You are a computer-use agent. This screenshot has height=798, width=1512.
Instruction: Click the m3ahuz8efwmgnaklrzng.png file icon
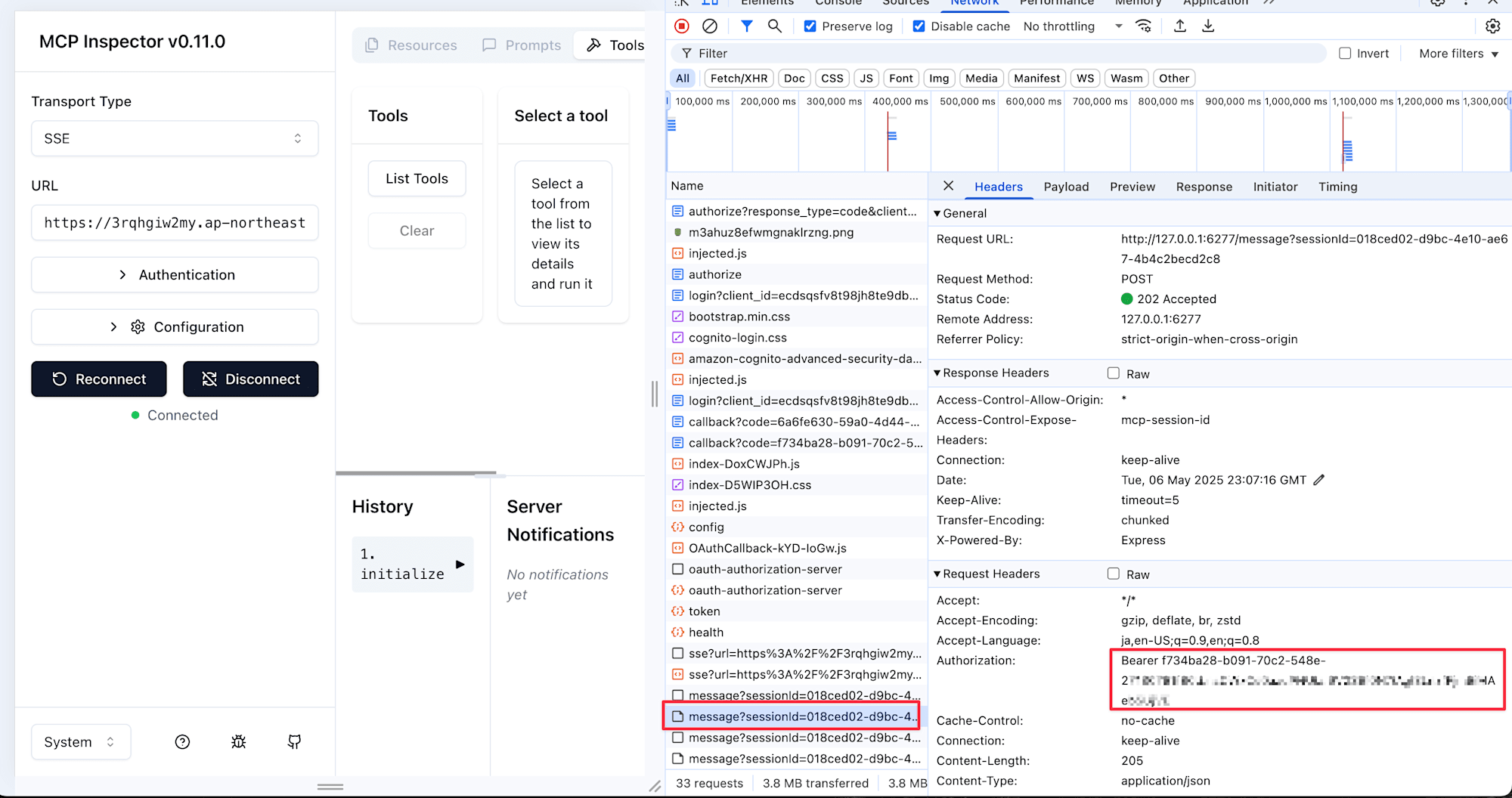pos(678,233)
